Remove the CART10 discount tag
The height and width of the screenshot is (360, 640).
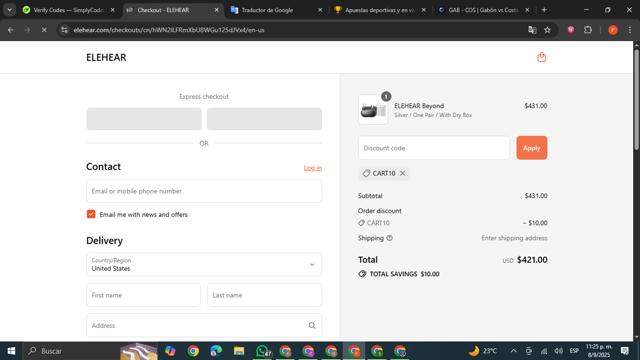tap(402, 173)
